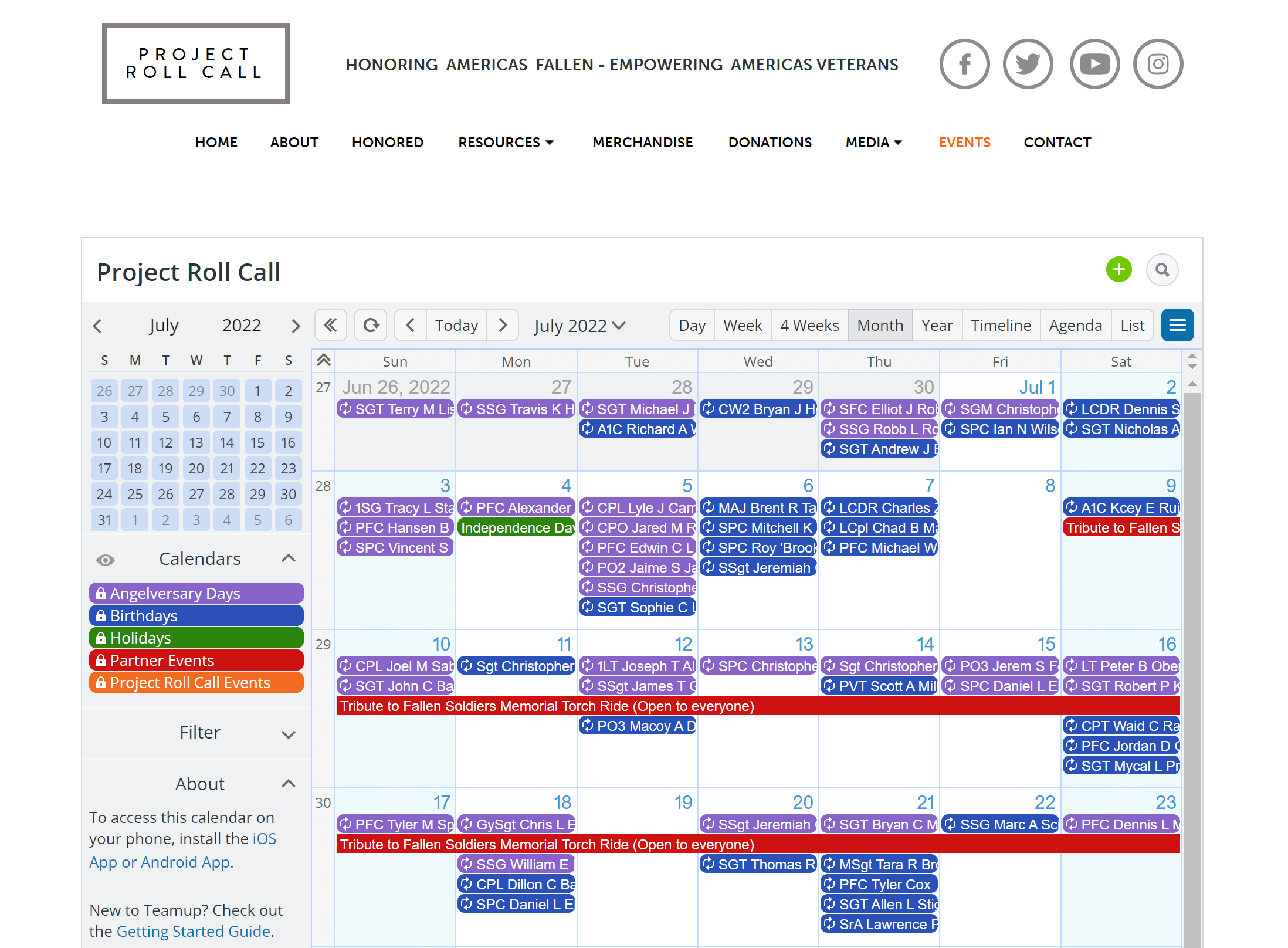Viewport: 1288px width, 948px height.
Task: Click the green add event plus icon
Action: click(x=1118, y=270)
